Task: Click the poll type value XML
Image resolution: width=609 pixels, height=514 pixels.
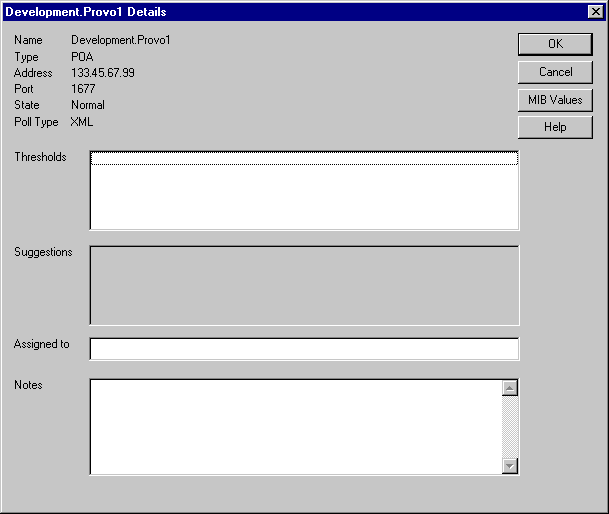Action: click(82, 122)
